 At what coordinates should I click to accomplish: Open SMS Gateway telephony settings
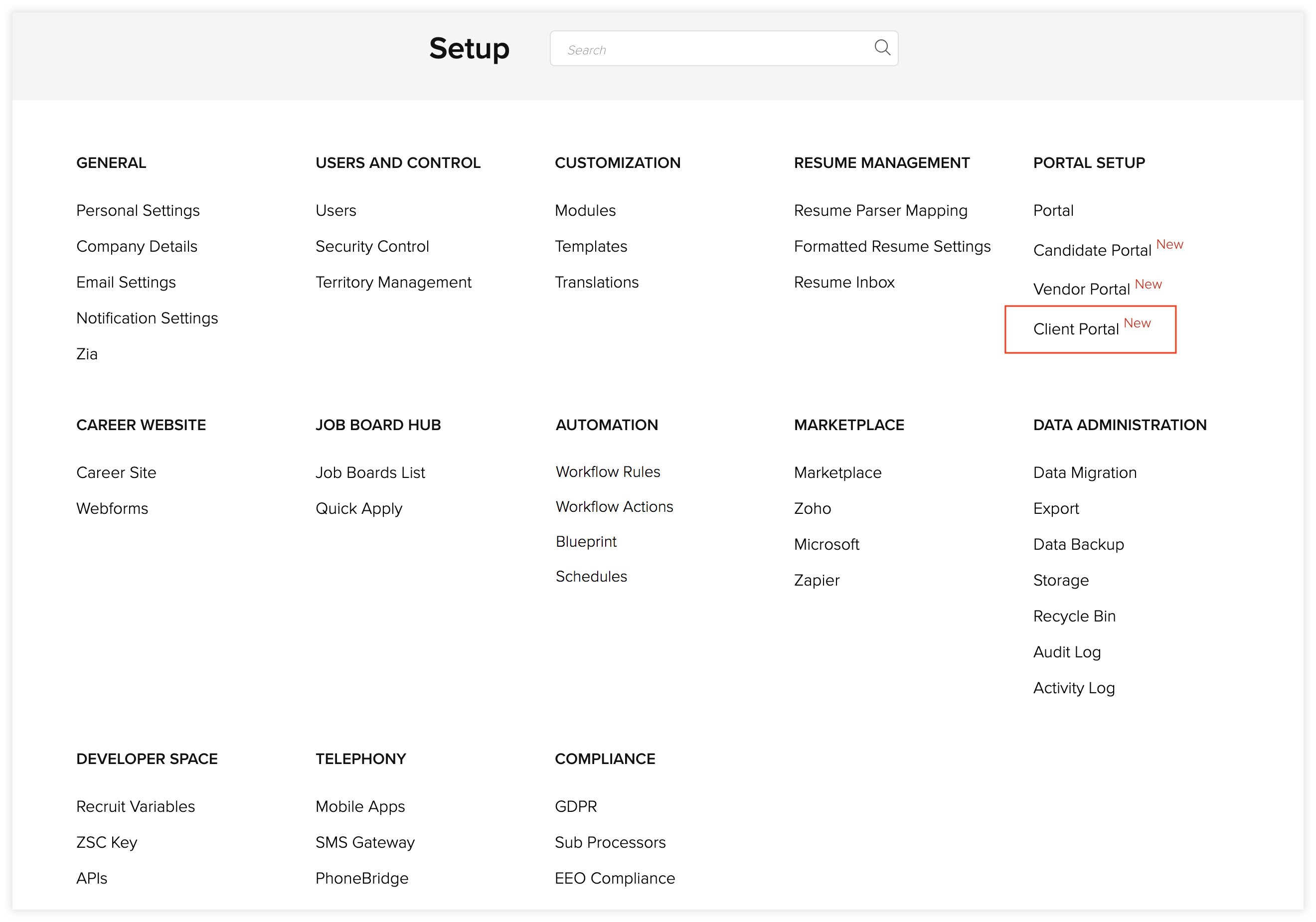pyautogui.click(x=364, y=842)
